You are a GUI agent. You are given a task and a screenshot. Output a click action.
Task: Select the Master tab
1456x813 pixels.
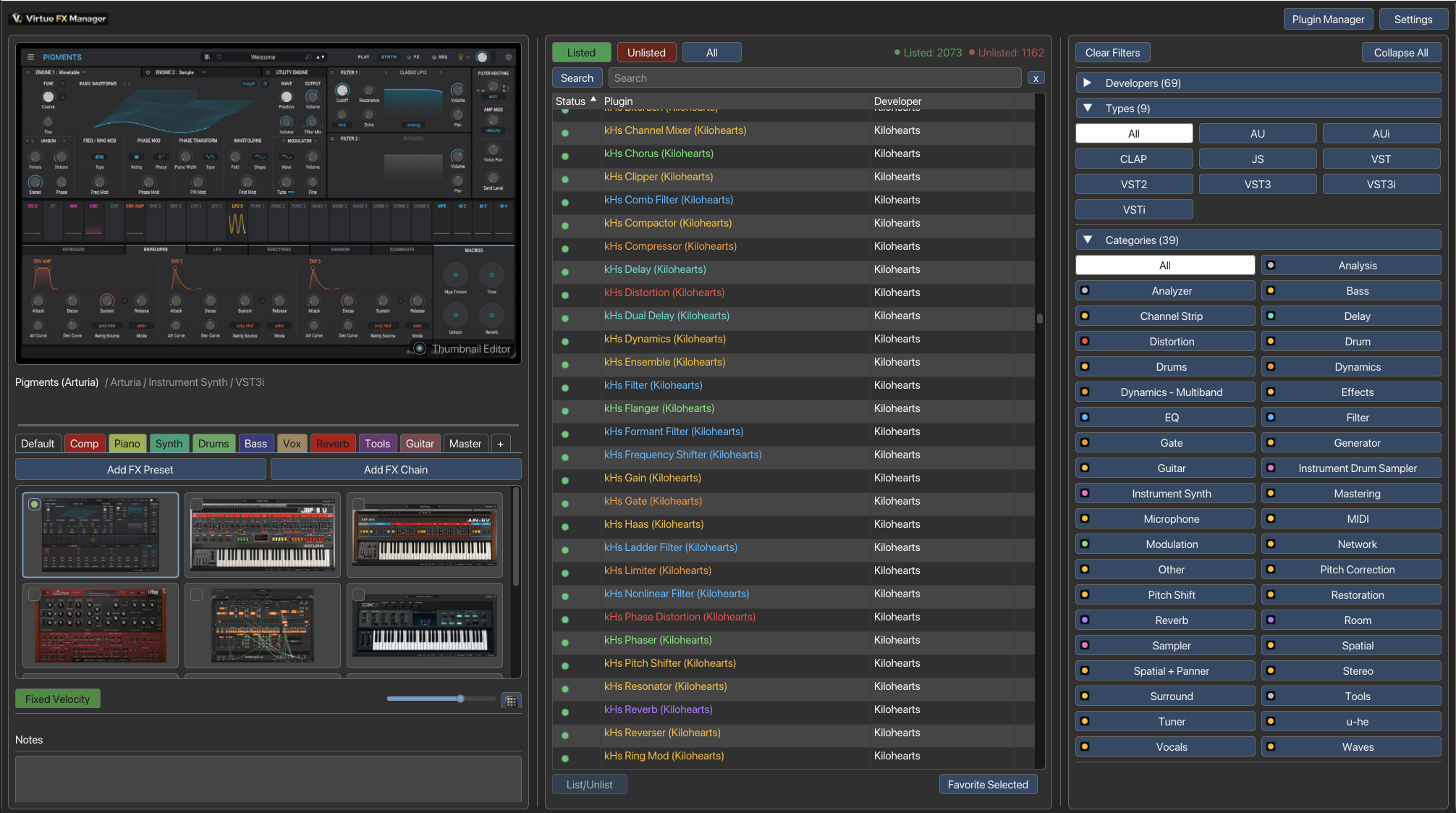tap(465, 444)
